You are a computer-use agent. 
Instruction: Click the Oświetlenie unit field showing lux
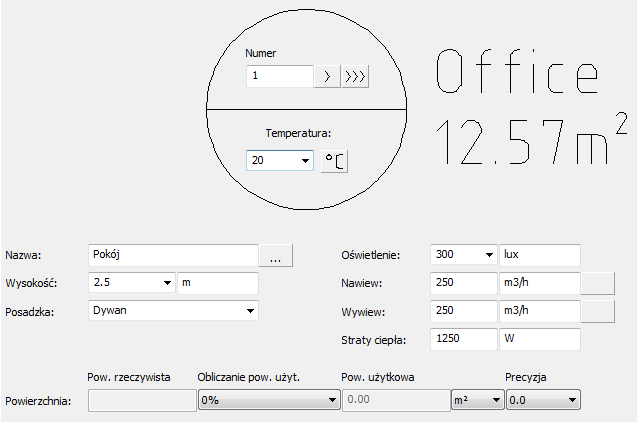click(540, 255)
